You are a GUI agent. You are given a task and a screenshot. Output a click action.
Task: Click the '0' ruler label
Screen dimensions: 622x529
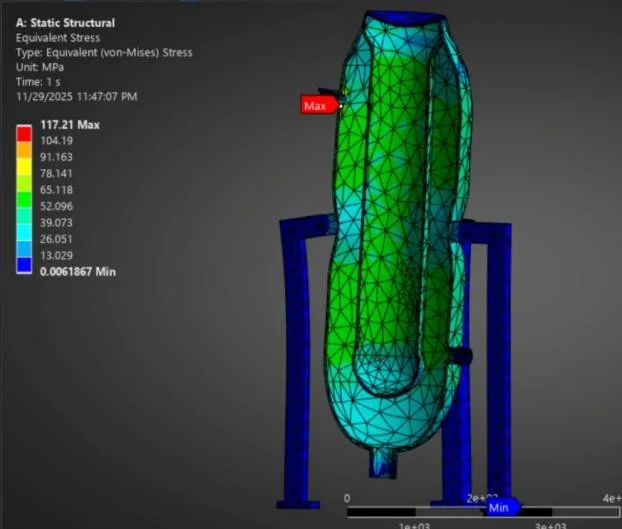pyautogui.click(x=347, y=498)
